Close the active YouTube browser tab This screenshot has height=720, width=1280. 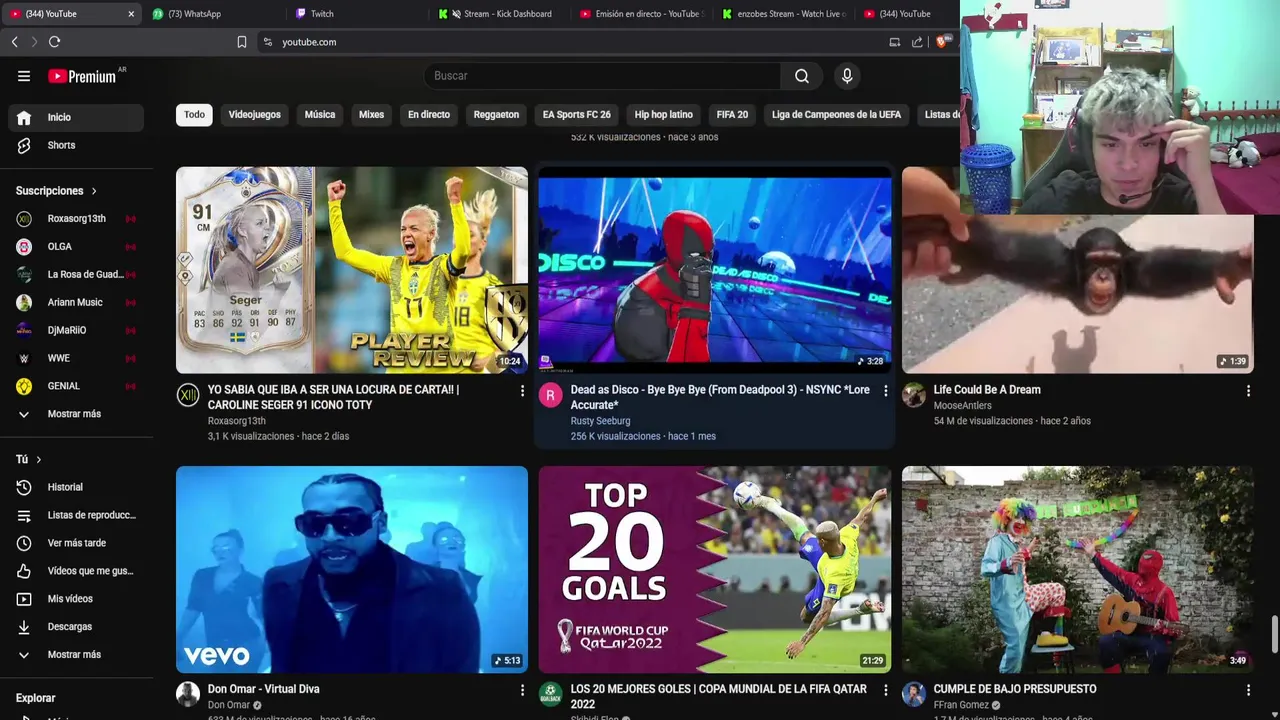(131, 14)
